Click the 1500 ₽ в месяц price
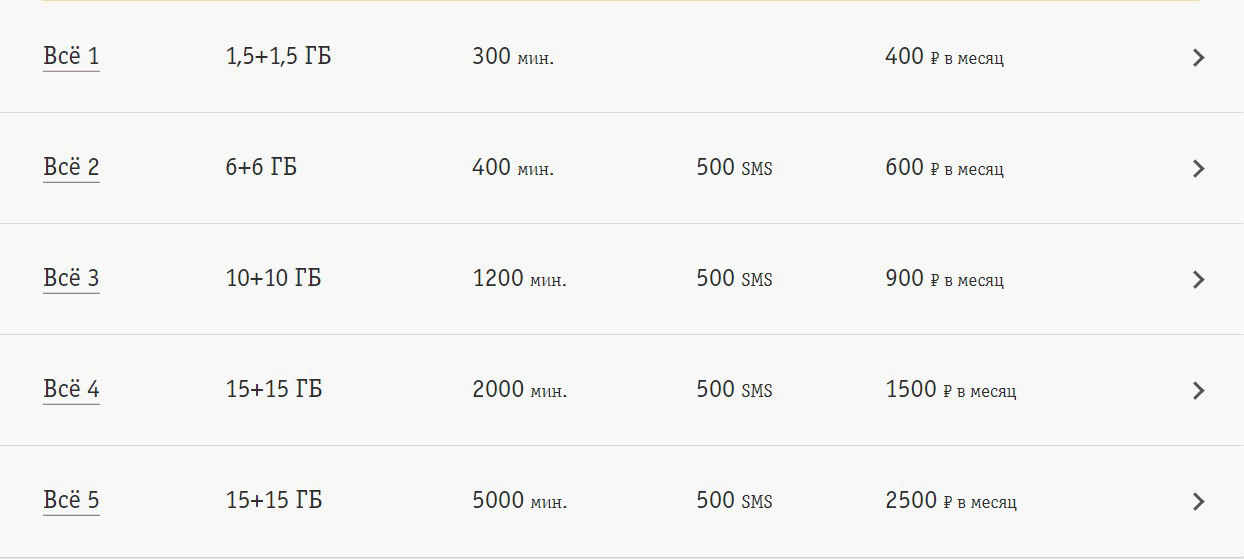The width and height of the screenshot is (1244, 559). coord(950,390)
